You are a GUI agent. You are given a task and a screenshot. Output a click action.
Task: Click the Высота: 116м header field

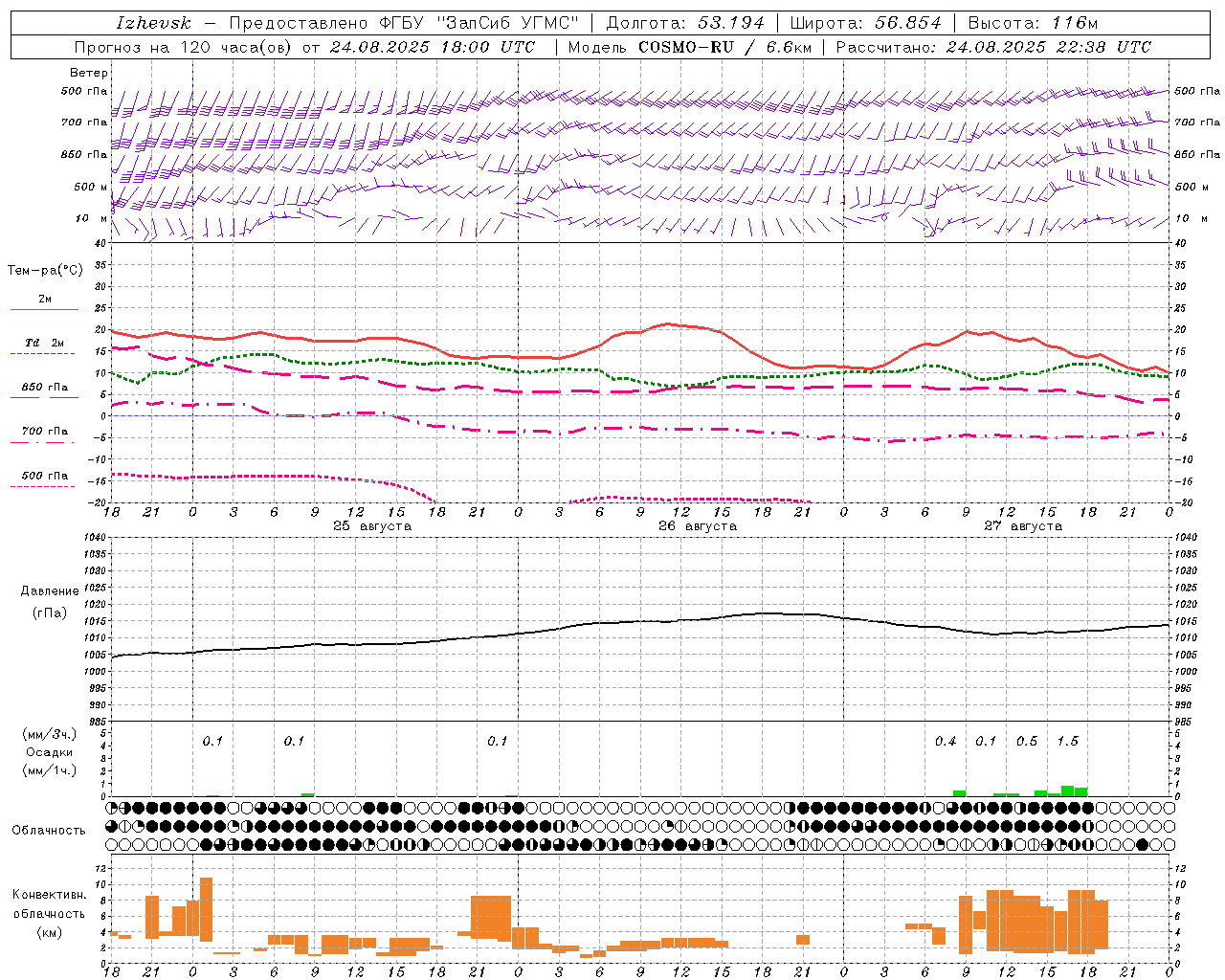tap(1032, 23)
